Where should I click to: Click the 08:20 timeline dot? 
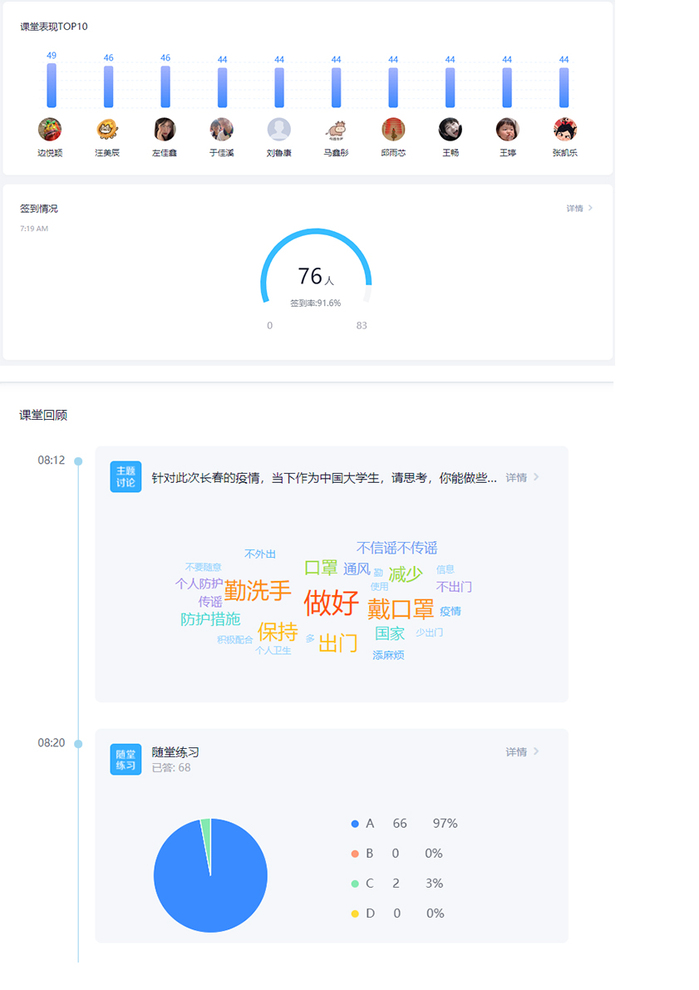coord(78,743)
